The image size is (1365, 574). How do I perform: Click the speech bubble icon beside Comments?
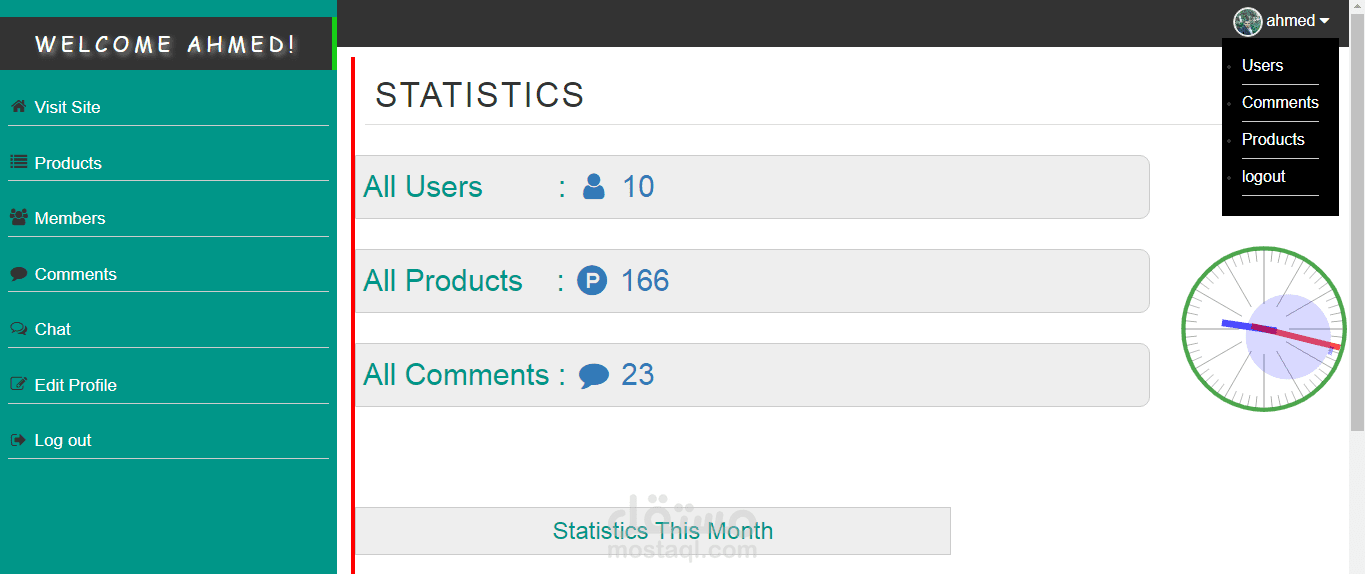tap(18, 273)
